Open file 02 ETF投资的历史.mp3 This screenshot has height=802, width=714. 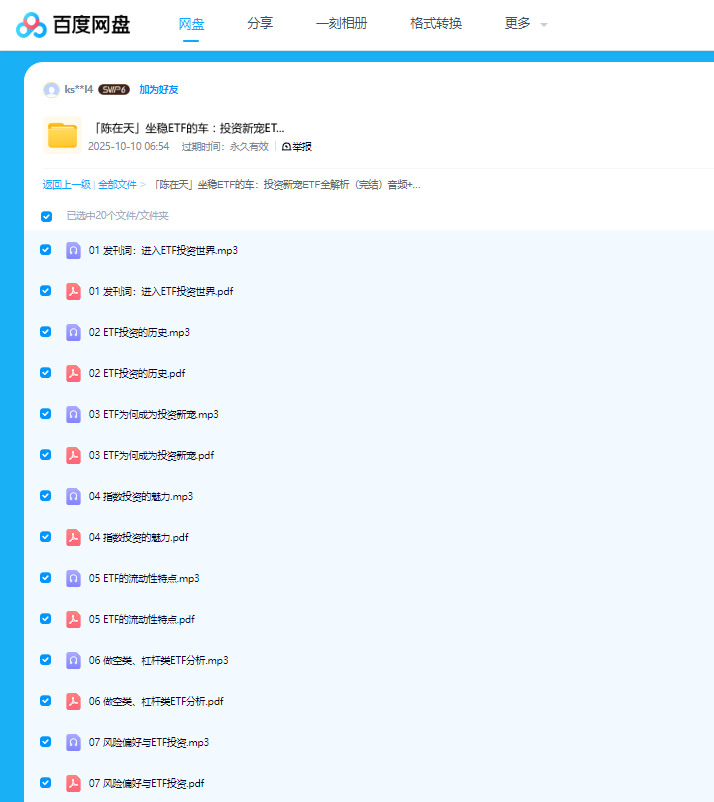coord(139,332)
